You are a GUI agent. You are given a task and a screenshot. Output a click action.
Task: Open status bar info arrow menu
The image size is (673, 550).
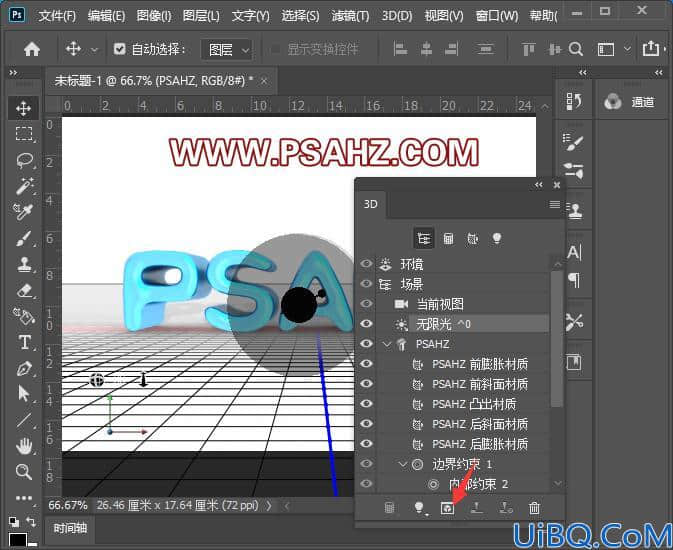pyautogui.click(x=269, y=505)
